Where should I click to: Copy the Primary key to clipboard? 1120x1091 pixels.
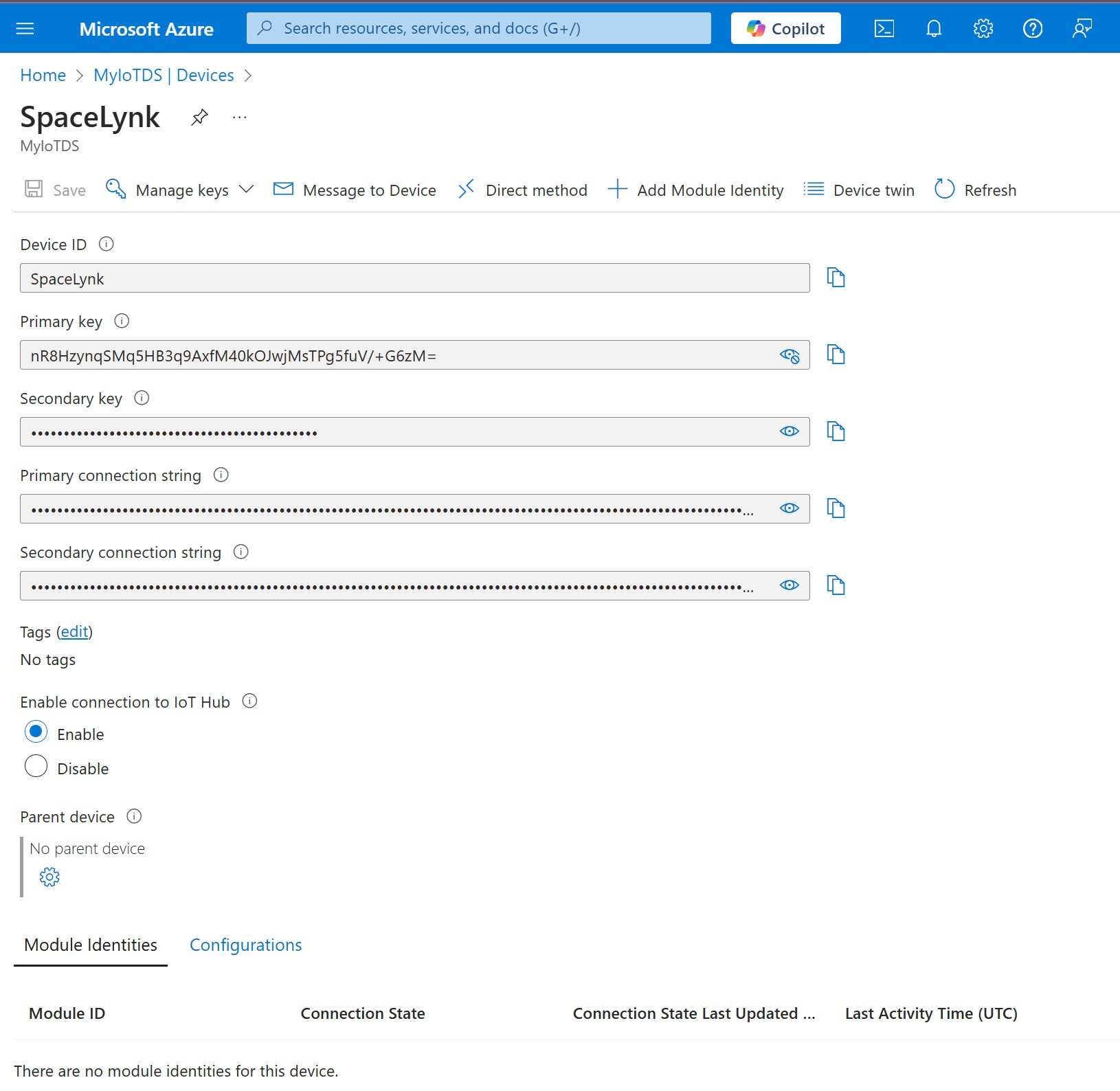836,355
